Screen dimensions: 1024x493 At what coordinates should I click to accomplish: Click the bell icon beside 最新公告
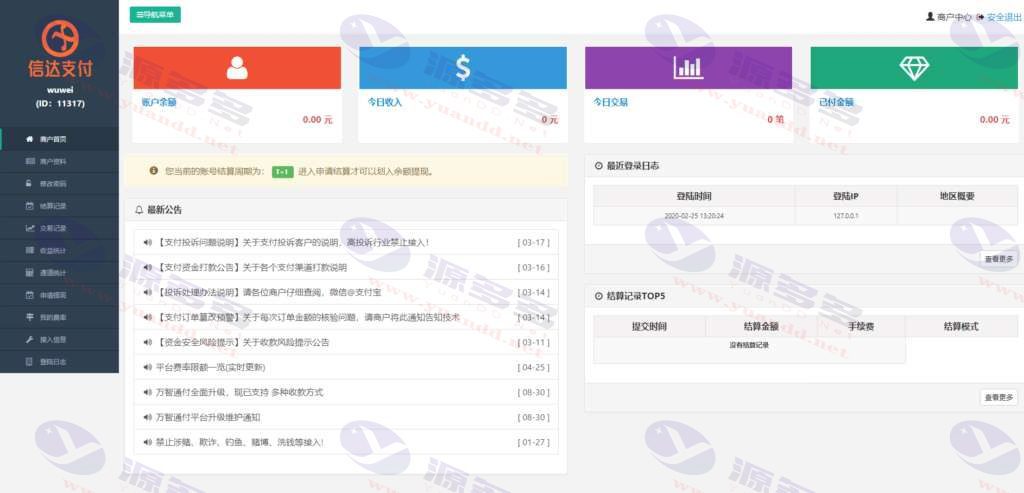point(138,210)
